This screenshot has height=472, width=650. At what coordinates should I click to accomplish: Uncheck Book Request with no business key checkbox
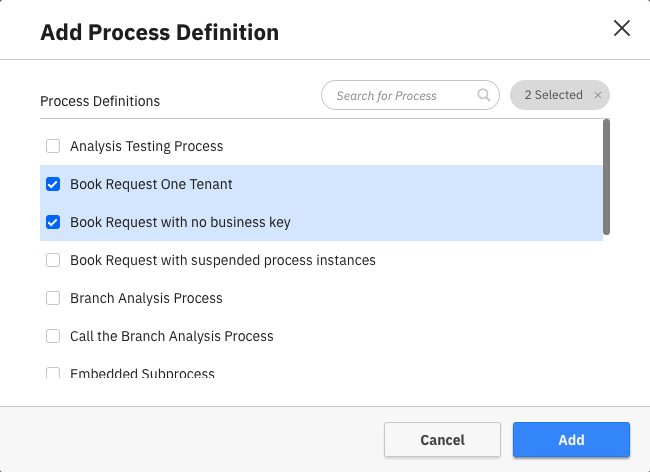click(x=53, y=223)
